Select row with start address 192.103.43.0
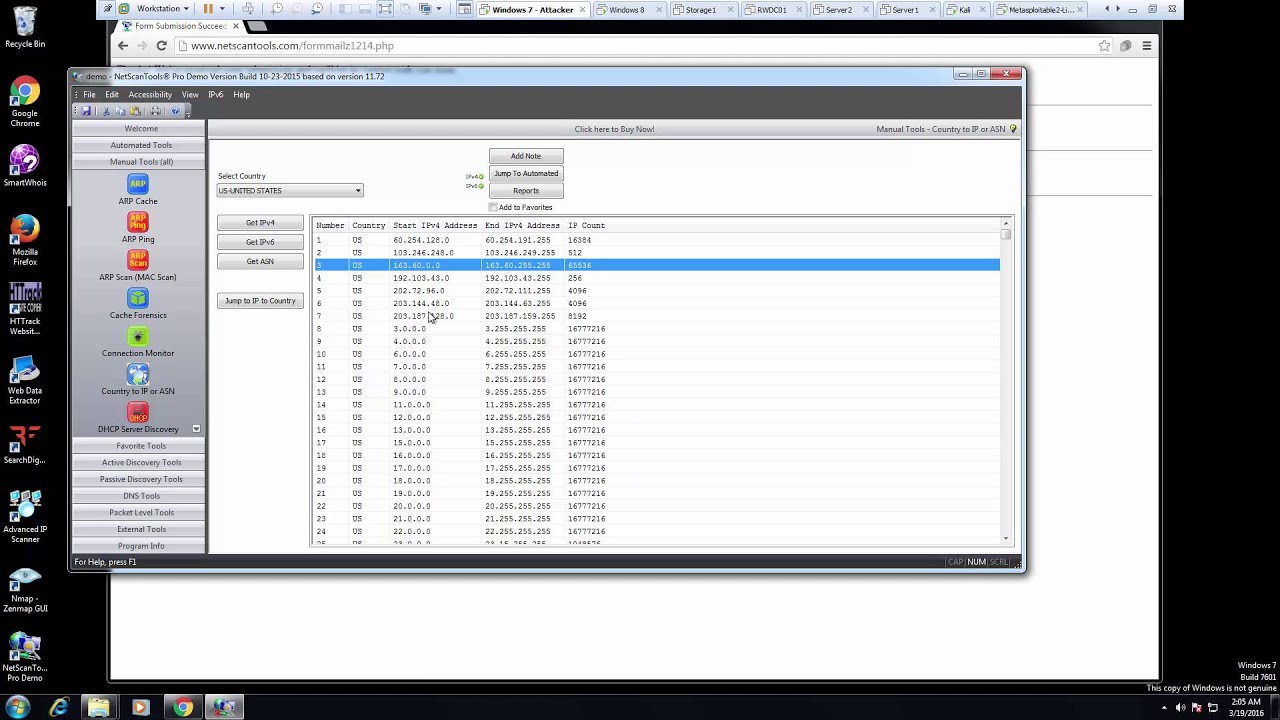The width and height of the screenshot is (1280, 720). [657, 278]
